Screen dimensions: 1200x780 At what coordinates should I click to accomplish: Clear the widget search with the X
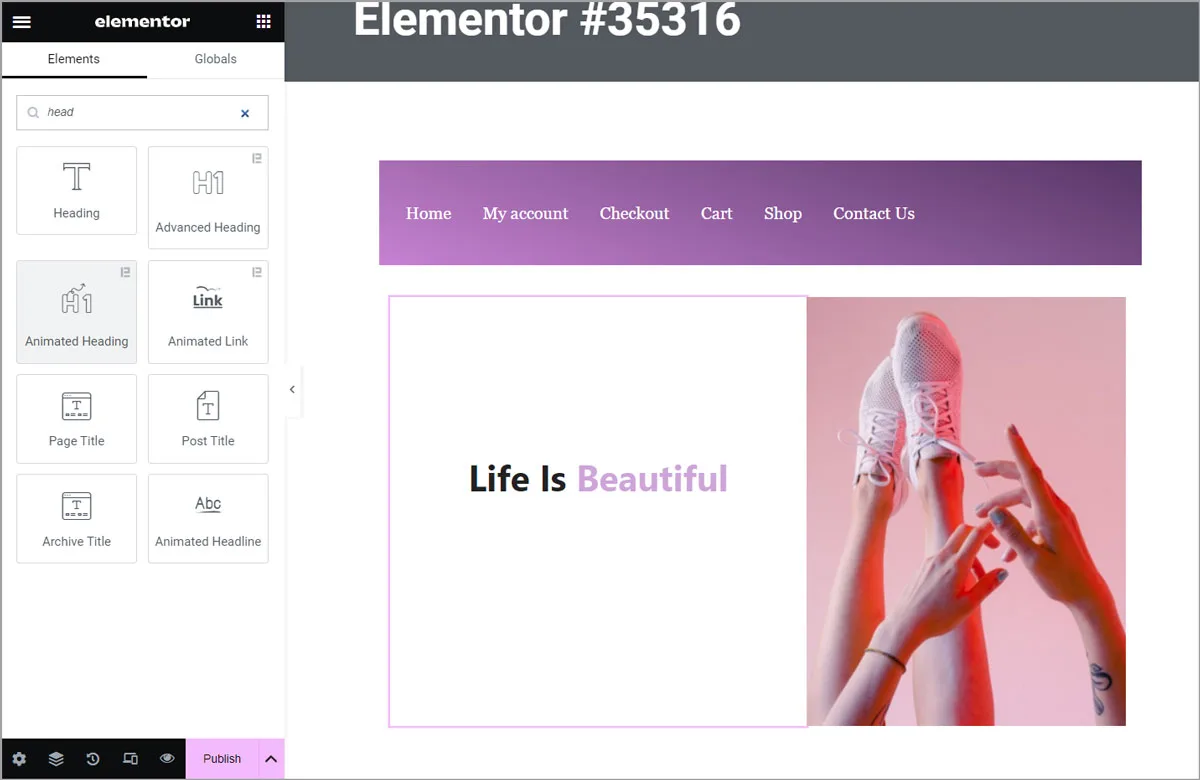(245, 114)
